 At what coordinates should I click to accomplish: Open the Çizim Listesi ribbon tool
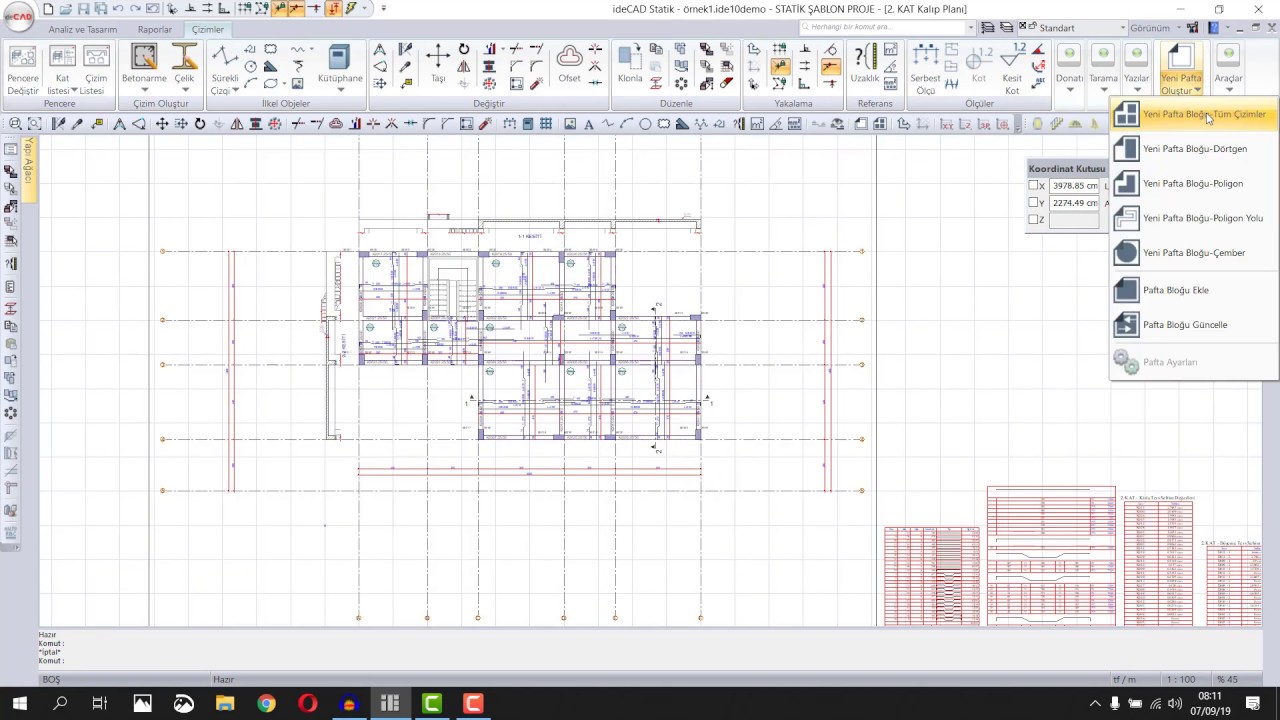[x=96, y=70]
